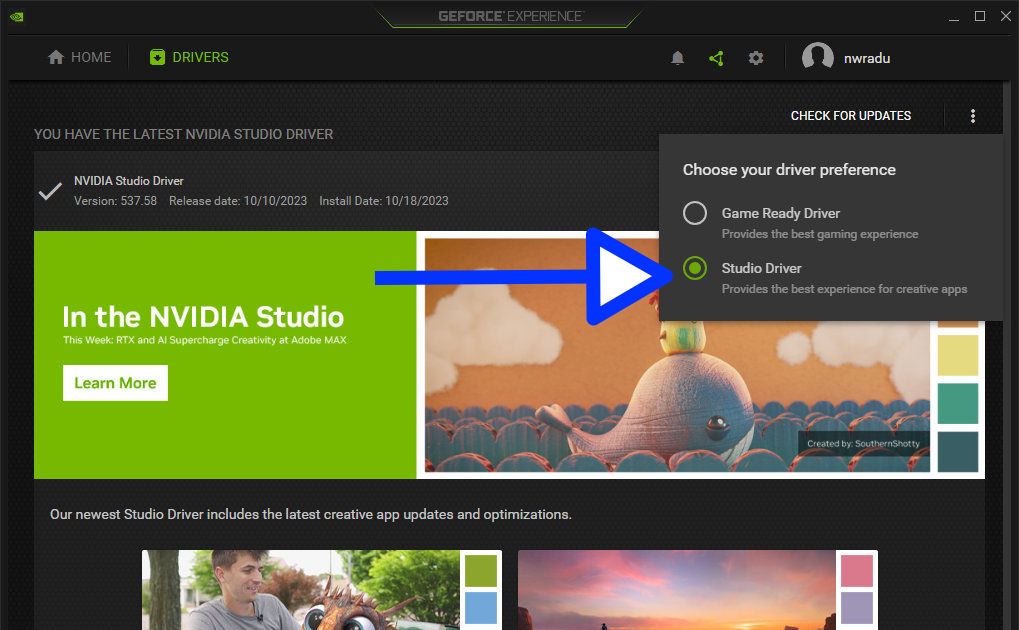1019x630 pixels.
Task: Open the three-dot driver options menu
Action: pyautogui.click(x=972, y=116)
